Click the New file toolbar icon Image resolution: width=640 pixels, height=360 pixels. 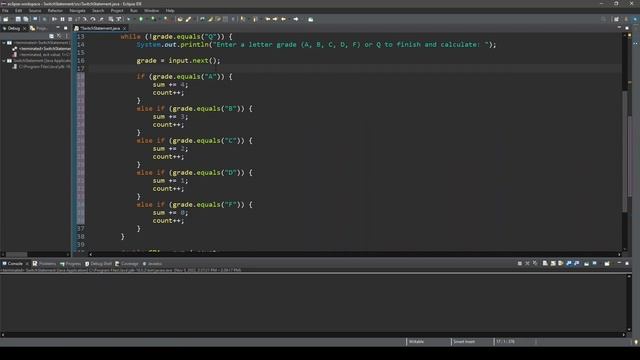6,19
